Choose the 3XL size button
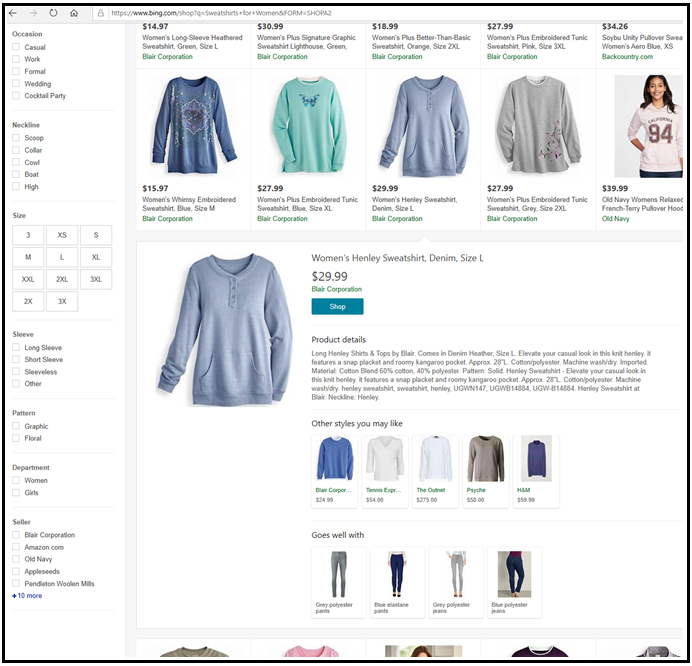692x666 pixels. tap(96, 279)
